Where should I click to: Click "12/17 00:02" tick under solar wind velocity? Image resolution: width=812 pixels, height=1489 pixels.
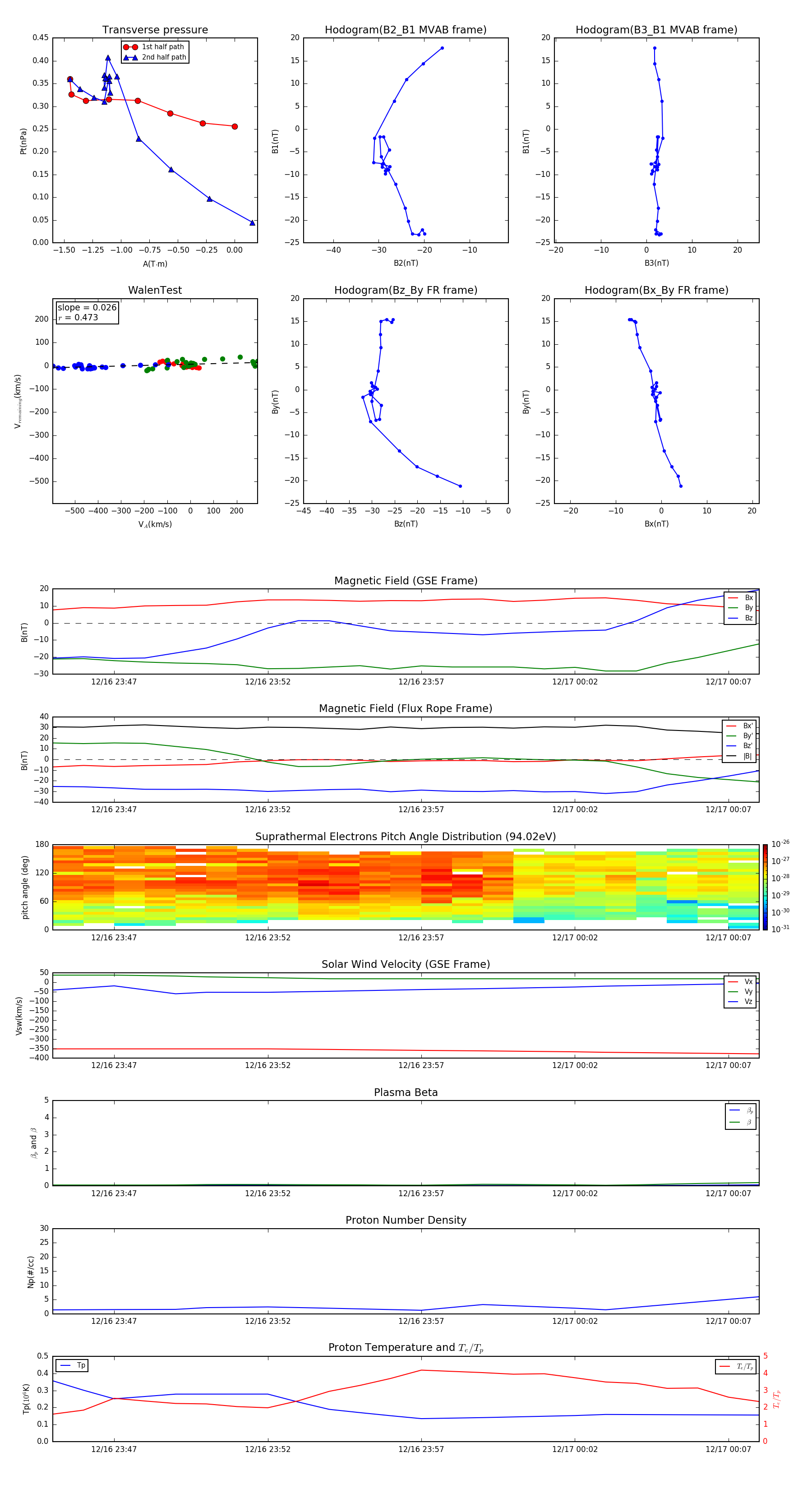[x=574, y=1065]
